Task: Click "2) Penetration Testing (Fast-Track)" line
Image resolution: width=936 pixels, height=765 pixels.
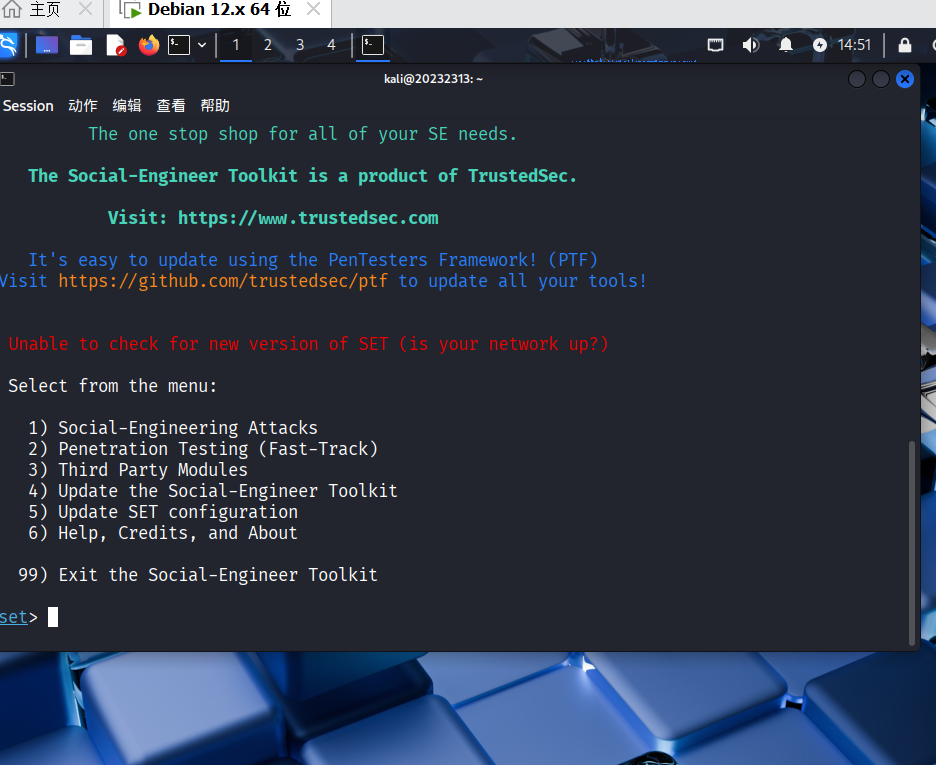Action: [203, 449]
